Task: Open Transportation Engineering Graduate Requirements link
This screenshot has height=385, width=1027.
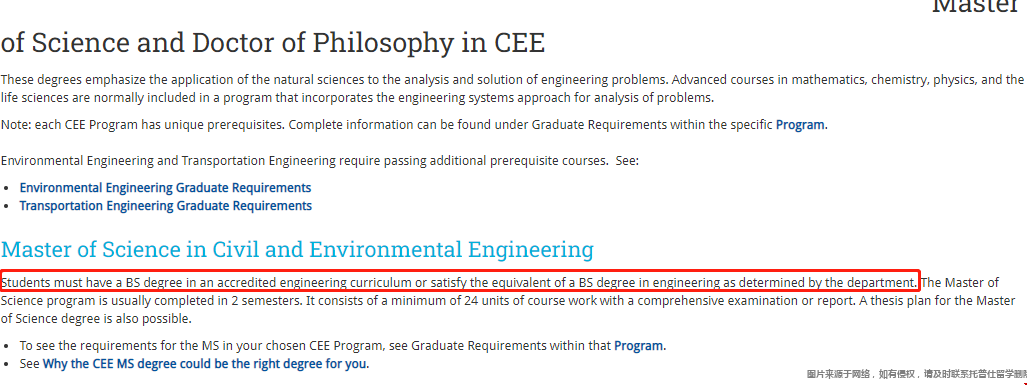Action: [x=166, y=206]
